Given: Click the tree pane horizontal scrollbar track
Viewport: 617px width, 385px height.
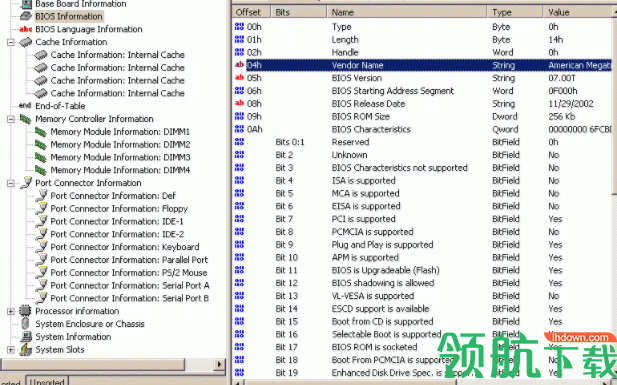Looking at the screenshot, I should coord(200,364).
